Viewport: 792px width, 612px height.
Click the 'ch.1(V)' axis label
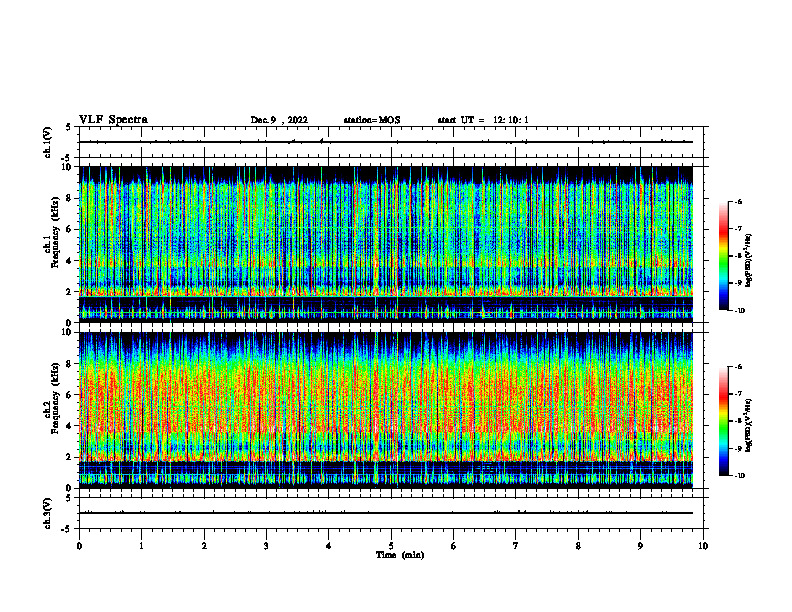point(47,142)
